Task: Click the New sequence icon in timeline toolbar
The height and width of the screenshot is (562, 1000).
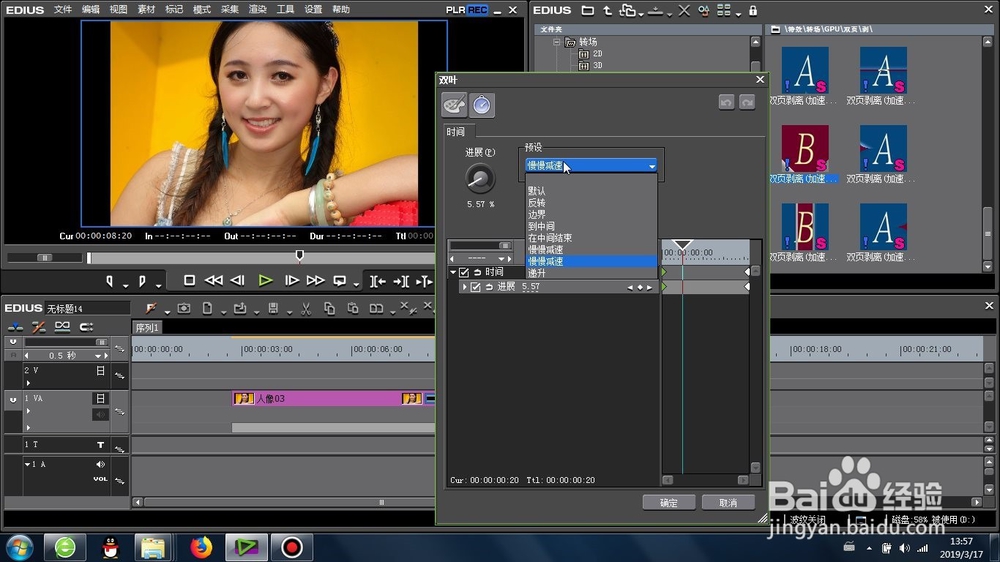Action: (207, 309)
